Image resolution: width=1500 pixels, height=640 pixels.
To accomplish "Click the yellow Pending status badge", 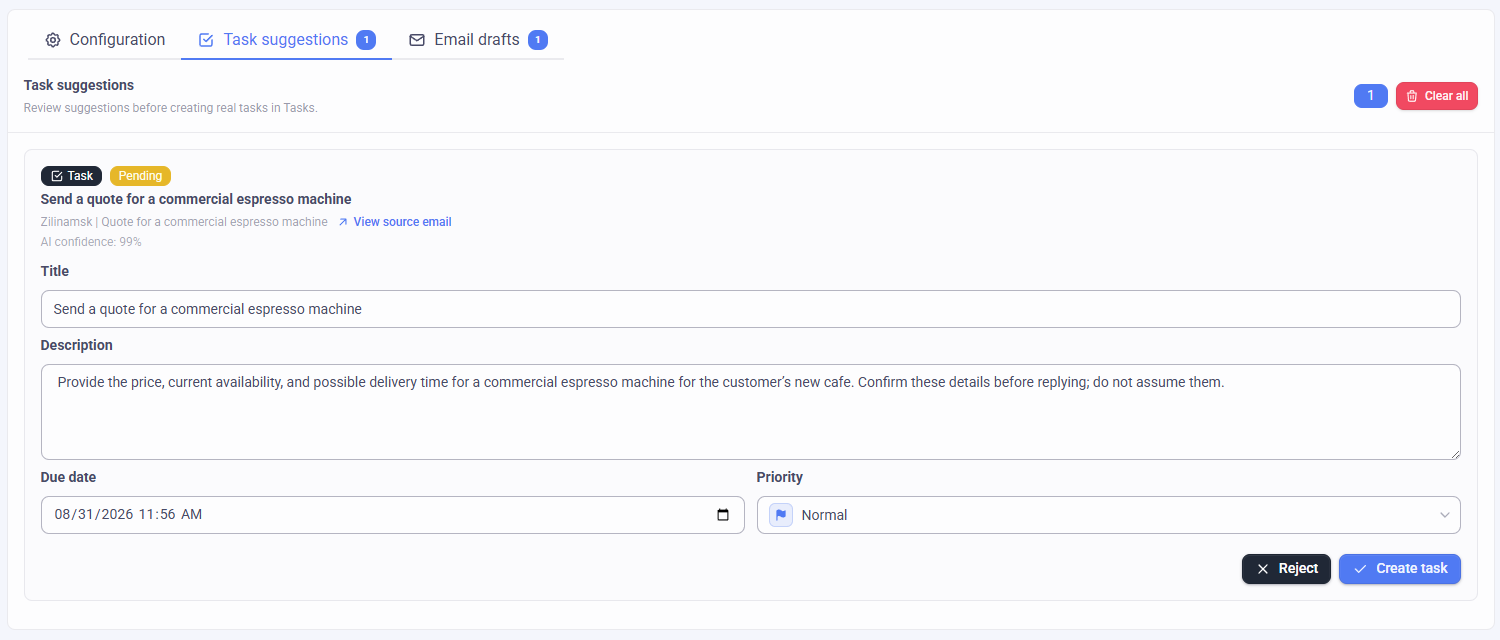I will 140,176.
